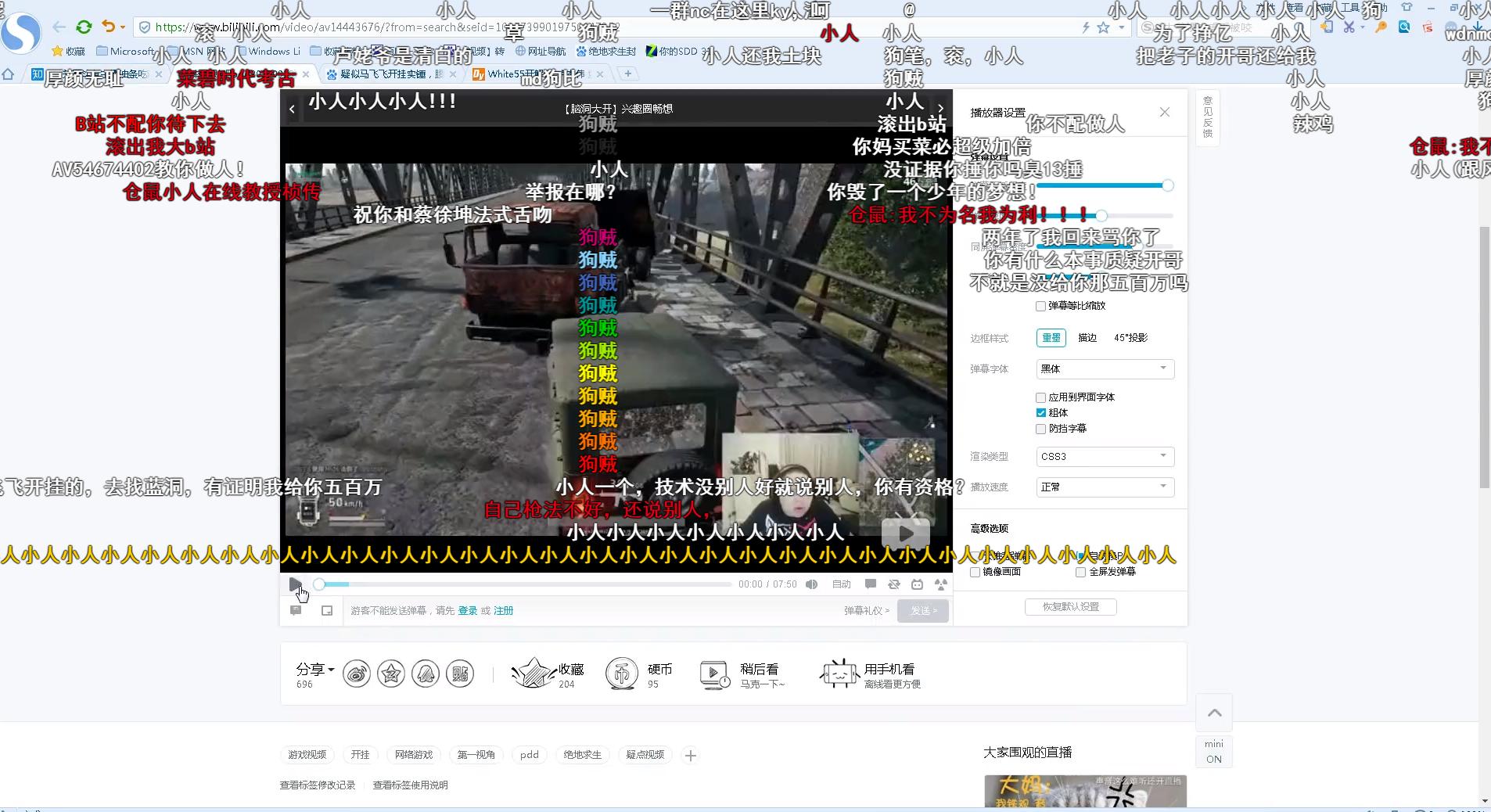
Task: Click the QQ penguin share icon
Action: tap(426, 674)
